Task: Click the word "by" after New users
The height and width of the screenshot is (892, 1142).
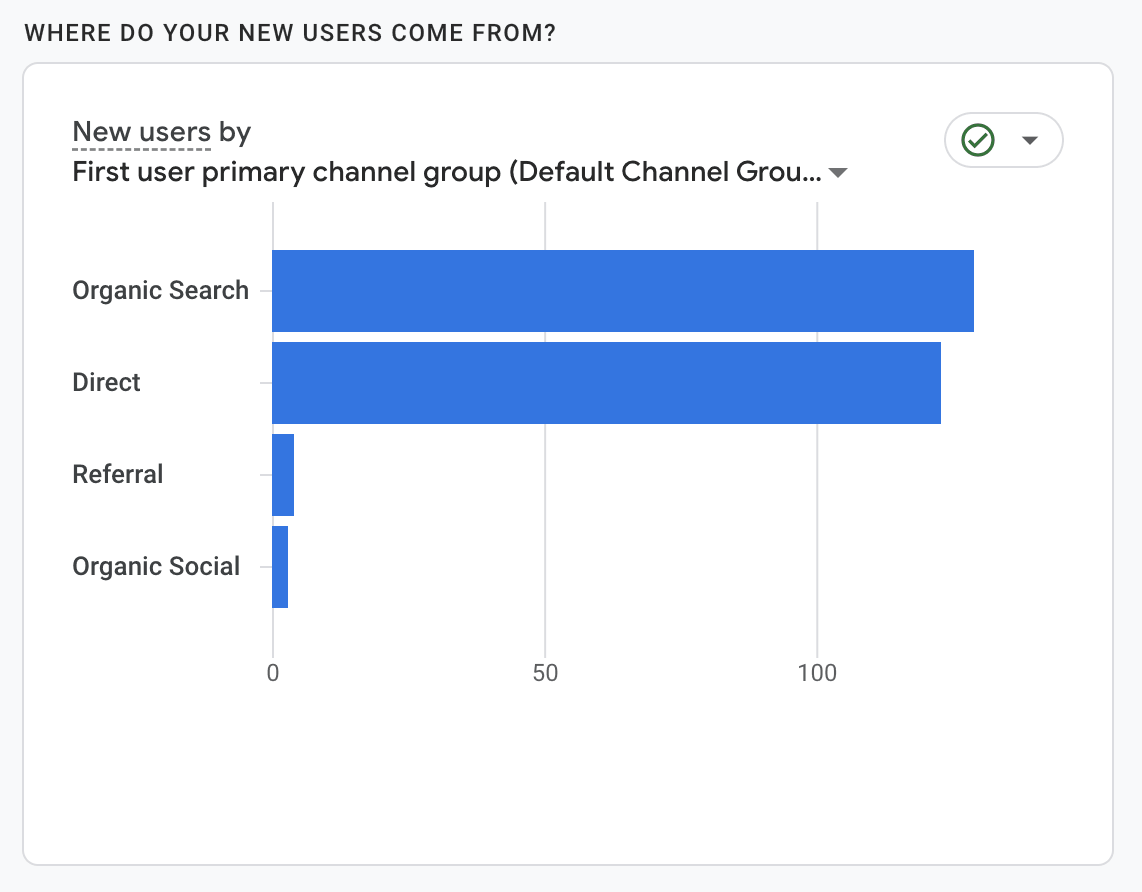Action: 235,132
